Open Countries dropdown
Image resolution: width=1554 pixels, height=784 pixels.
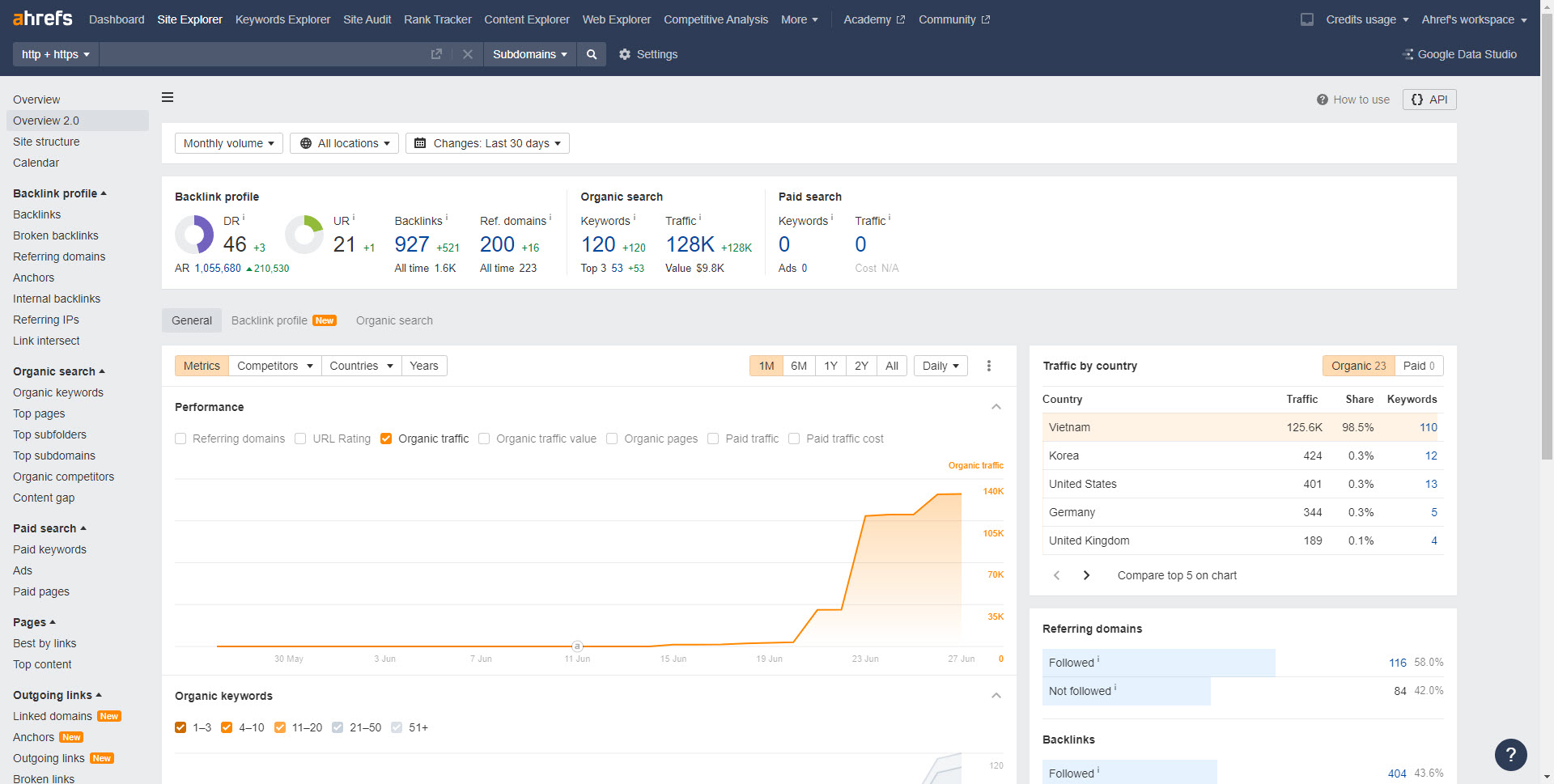362,366
